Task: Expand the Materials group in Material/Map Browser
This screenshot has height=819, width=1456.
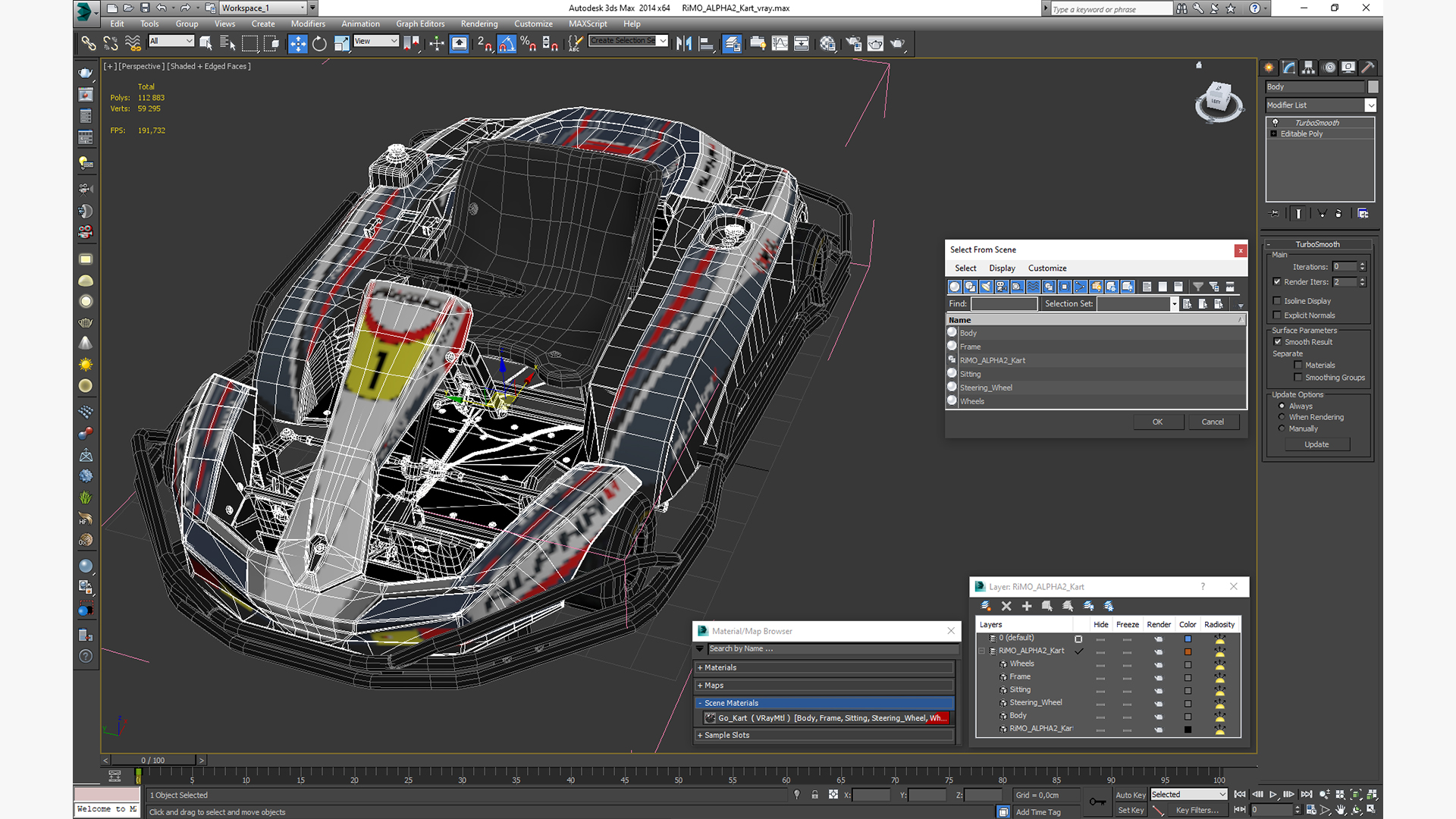Action: point(825,668)
